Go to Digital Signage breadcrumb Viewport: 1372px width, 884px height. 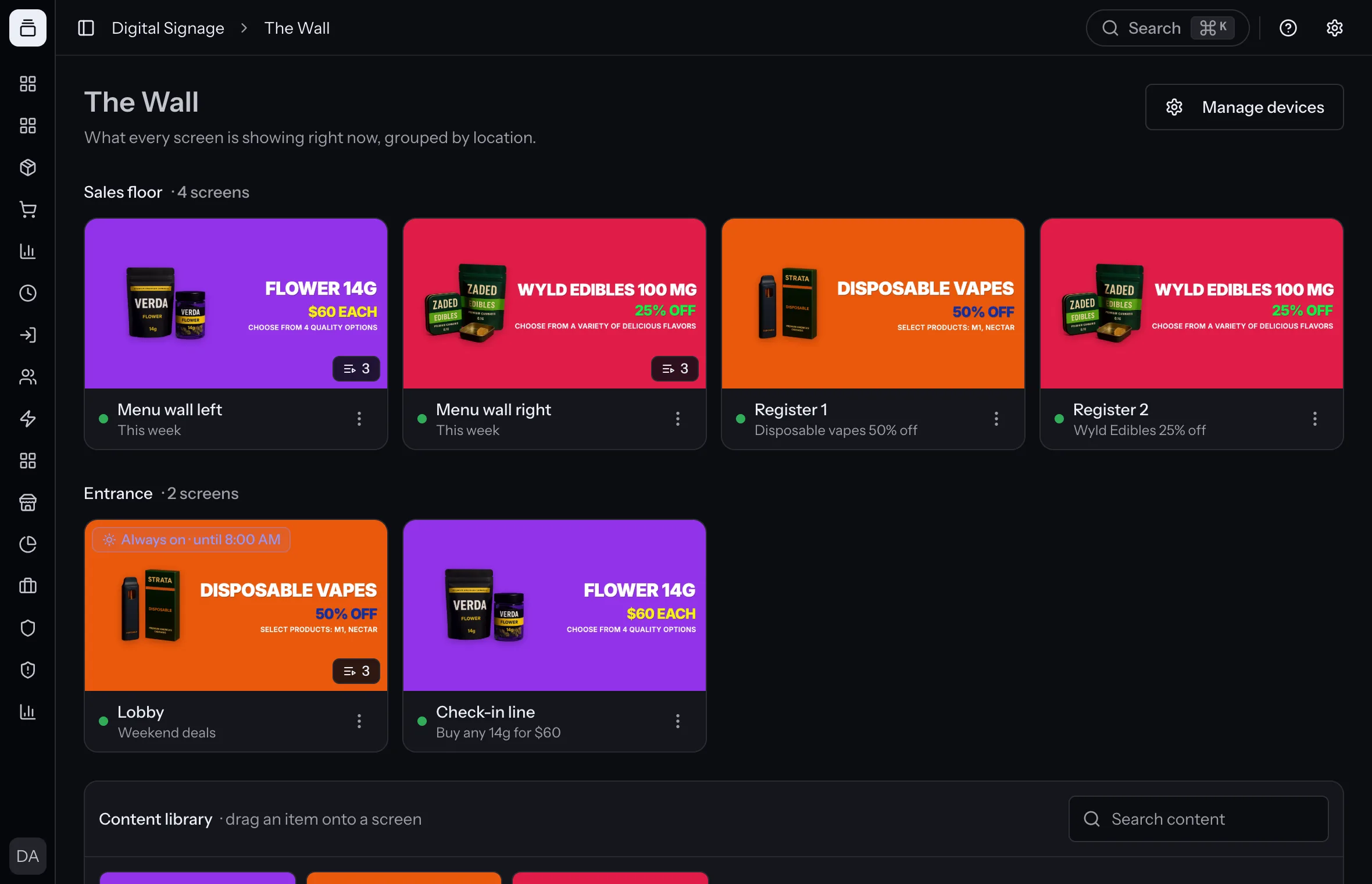168,28
